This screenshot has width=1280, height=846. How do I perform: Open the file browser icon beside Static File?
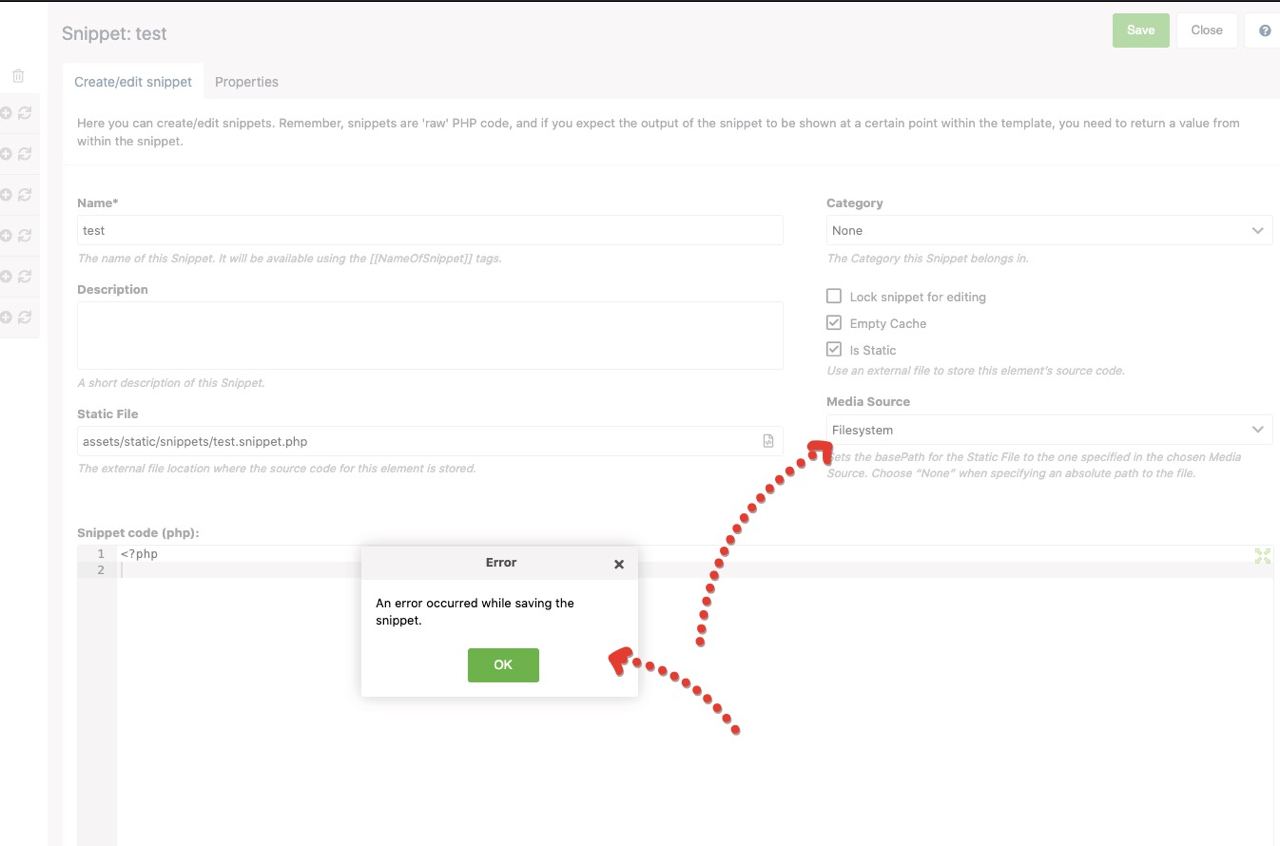[x=767, y=440]
